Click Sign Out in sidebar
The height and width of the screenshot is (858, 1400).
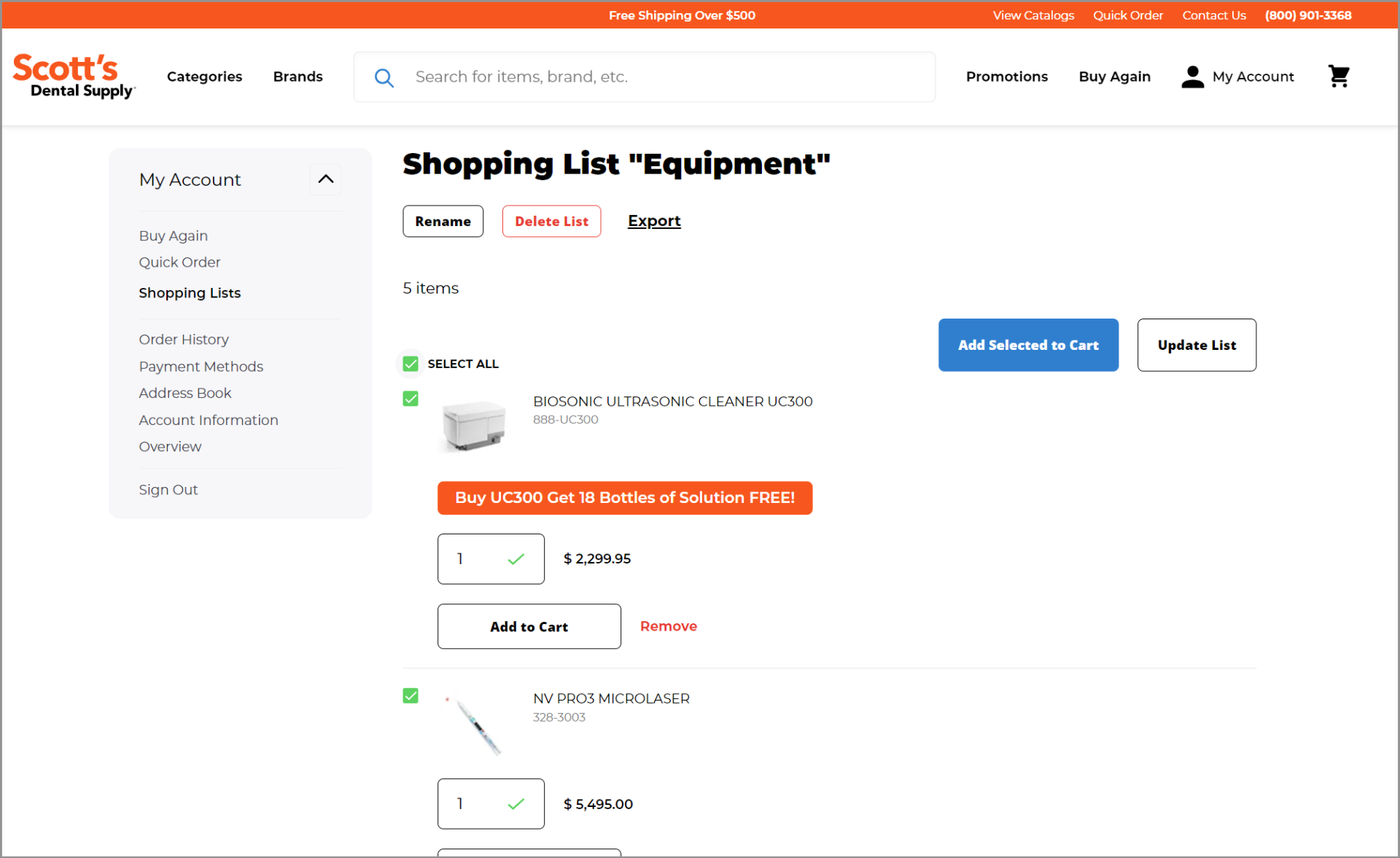click(x=168, y=490)
